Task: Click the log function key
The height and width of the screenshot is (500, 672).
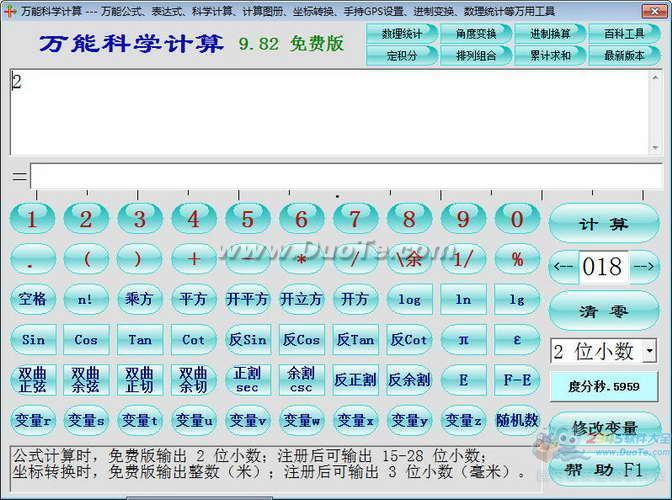Action: (x=409, y=299)
